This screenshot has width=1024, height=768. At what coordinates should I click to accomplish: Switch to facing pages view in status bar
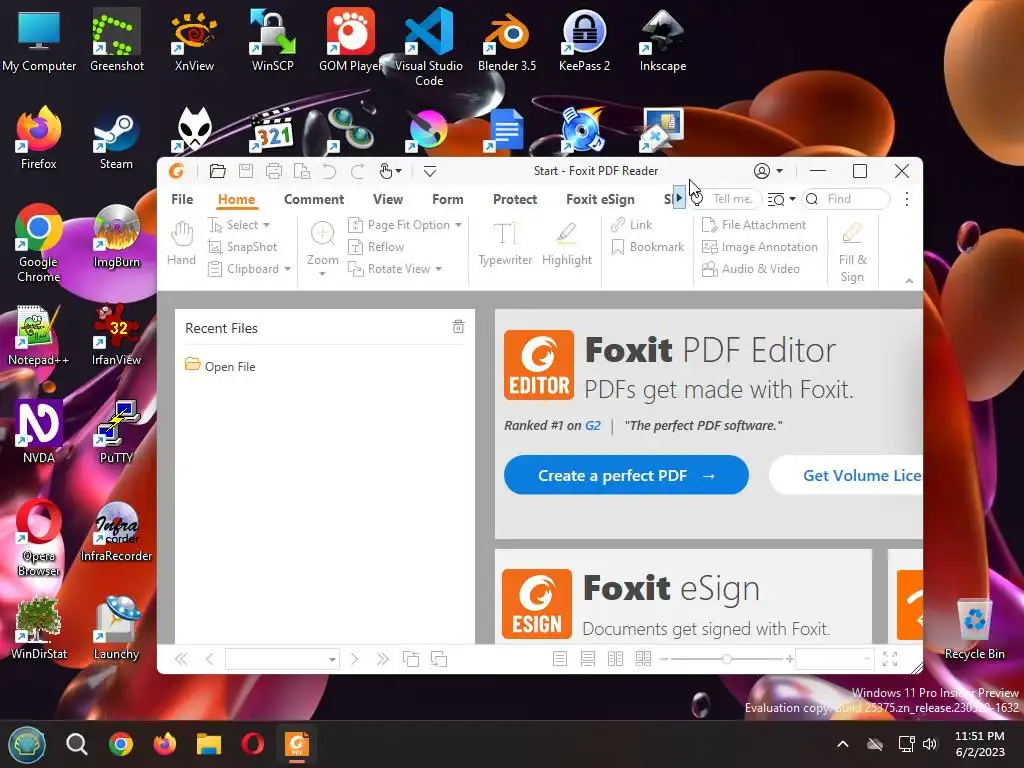pyautogui.click(x=615, y=659)
